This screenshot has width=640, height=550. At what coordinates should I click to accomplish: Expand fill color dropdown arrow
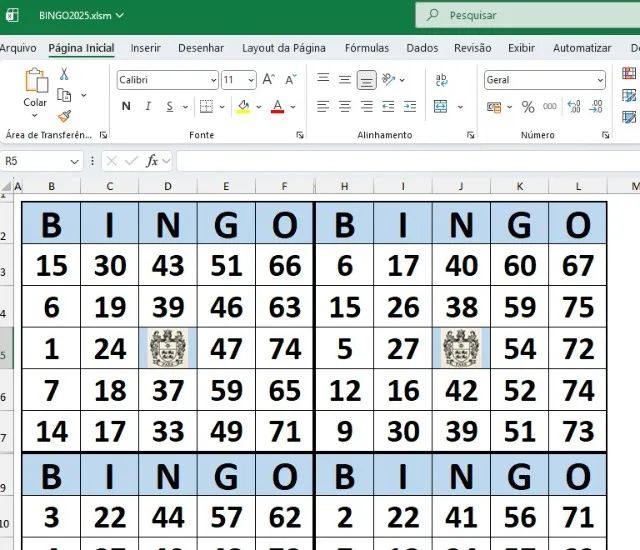coord(259,107)
